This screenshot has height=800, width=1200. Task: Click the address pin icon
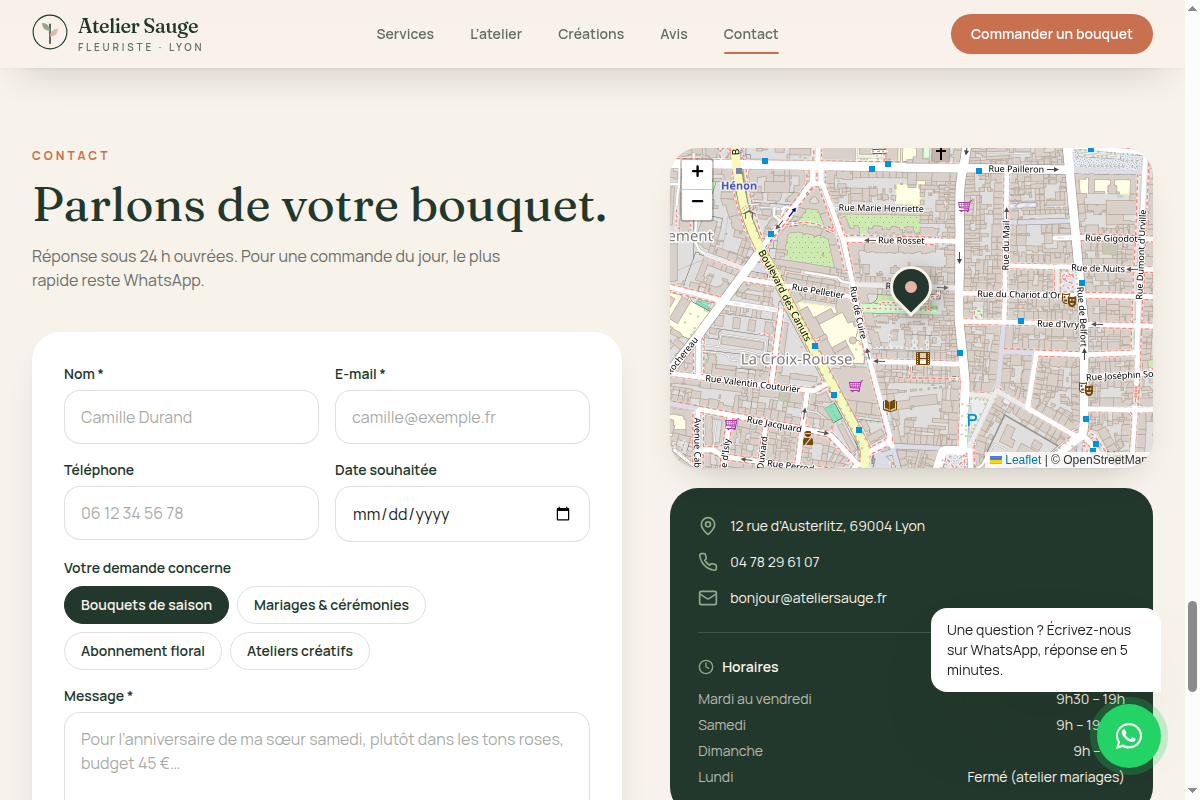708,526
